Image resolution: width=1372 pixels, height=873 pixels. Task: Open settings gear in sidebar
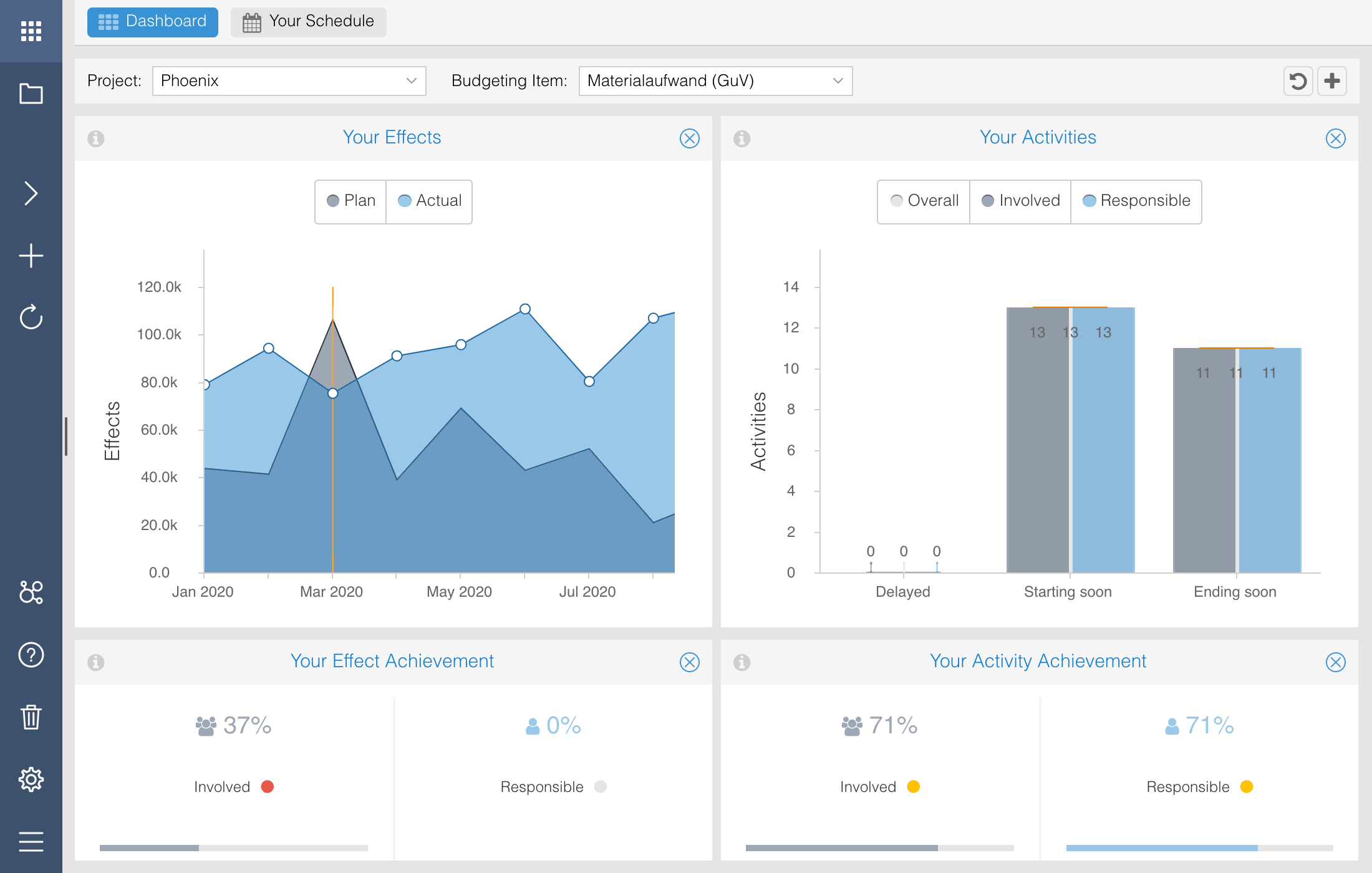(x=31, y=779)
